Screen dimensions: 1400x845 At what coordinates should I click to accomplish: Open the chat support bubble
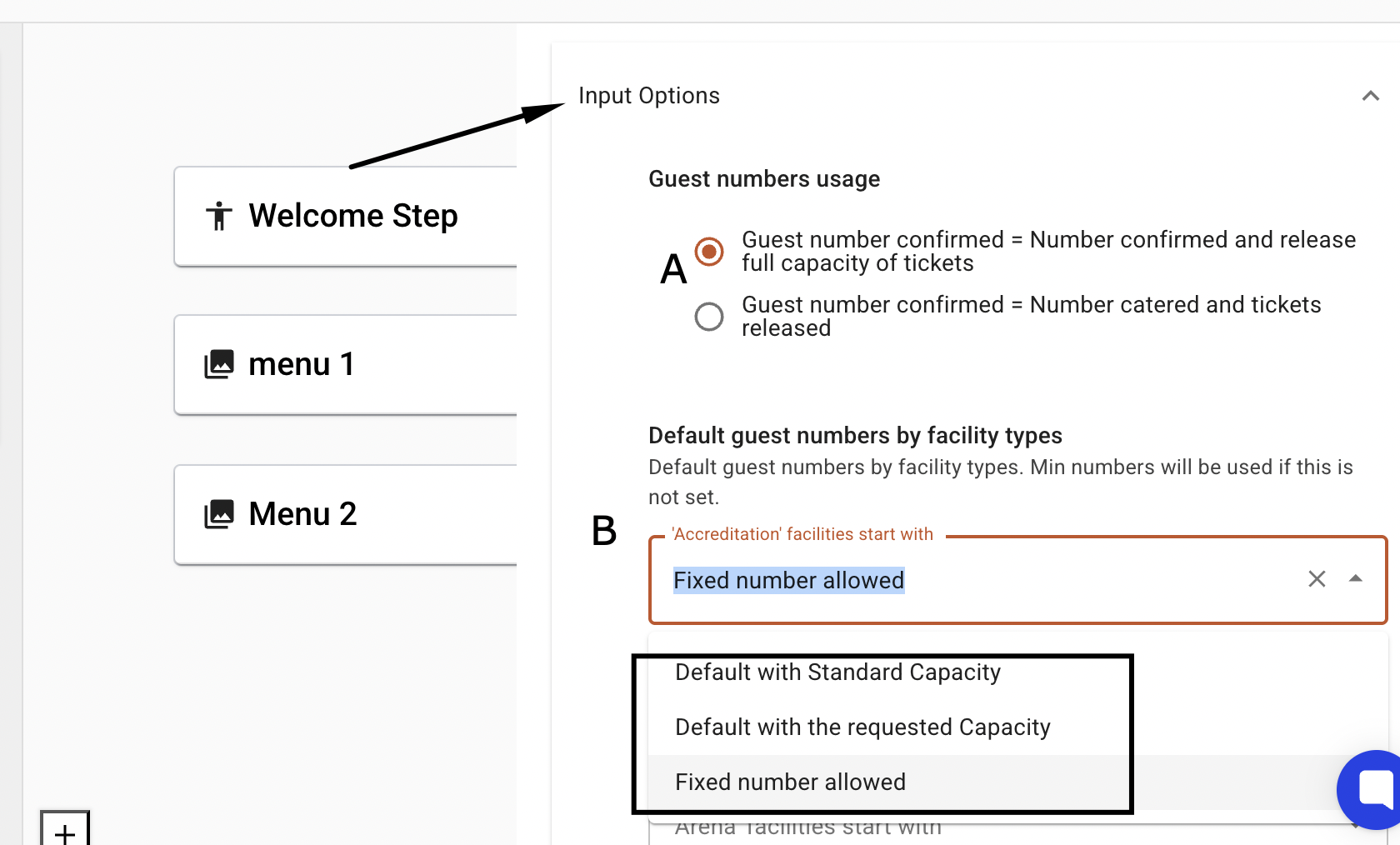point(1373,788)
